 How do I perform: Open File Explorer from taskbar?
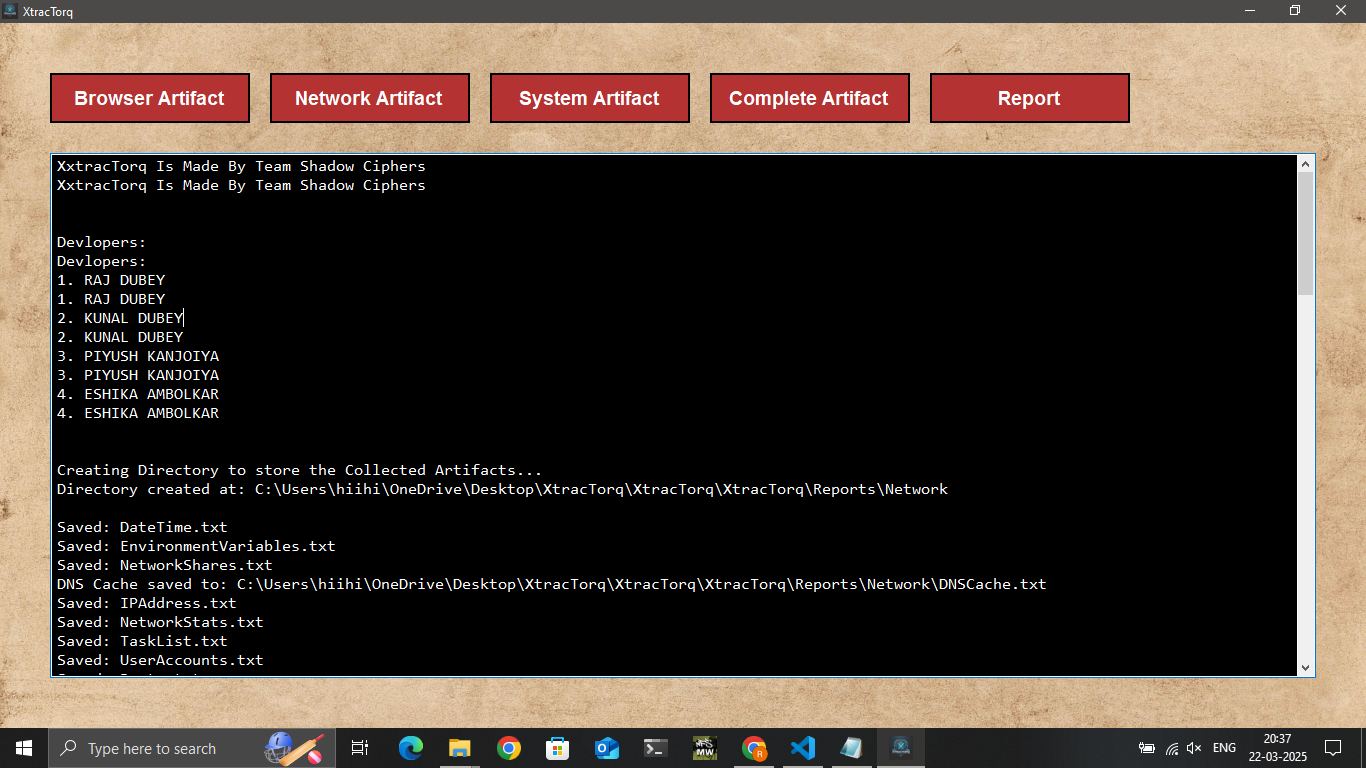point(460,748)
